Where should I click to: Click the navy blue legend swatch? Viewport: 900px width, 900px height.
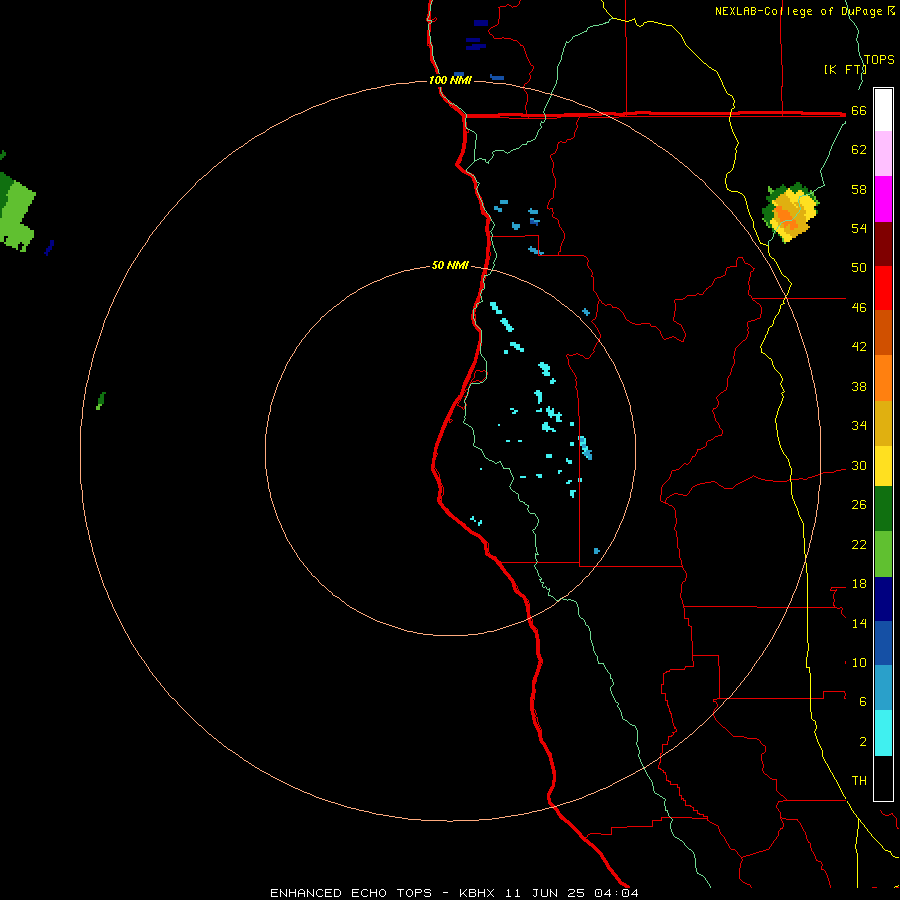point(883,599)
